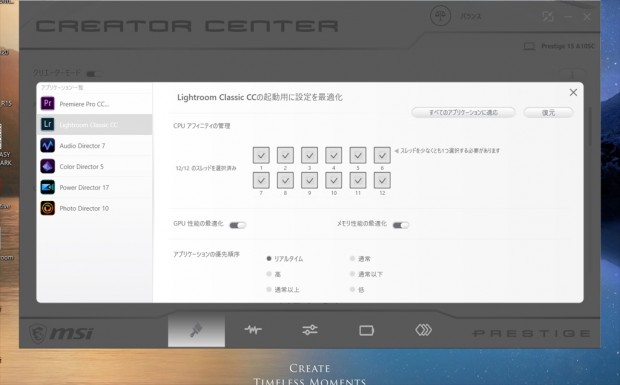Open the sliders tuning tab

point(310,330)
